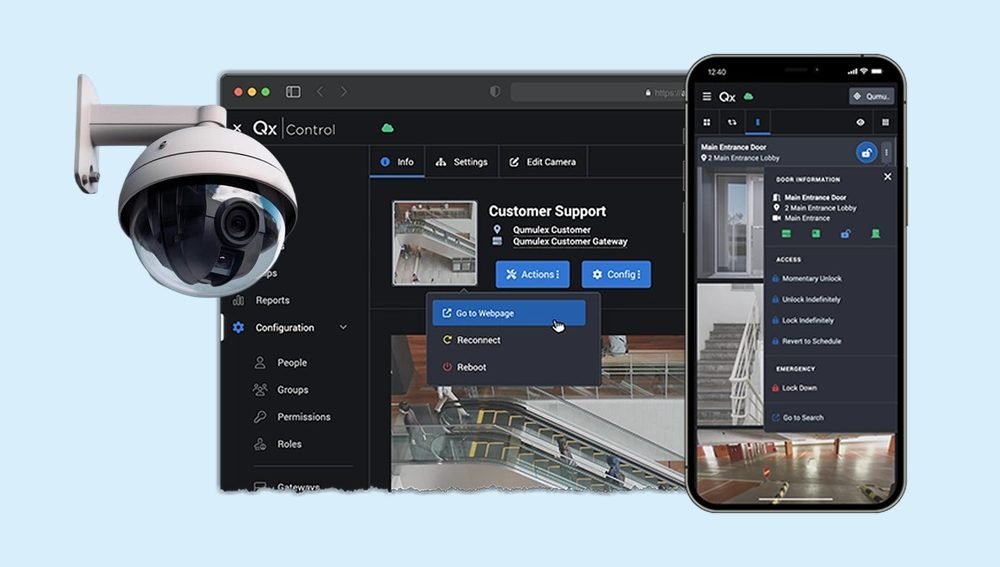The image size is (1000, 567).
Task: Close the side menu with X beside Qx Control
Action: tap(237, 128)
